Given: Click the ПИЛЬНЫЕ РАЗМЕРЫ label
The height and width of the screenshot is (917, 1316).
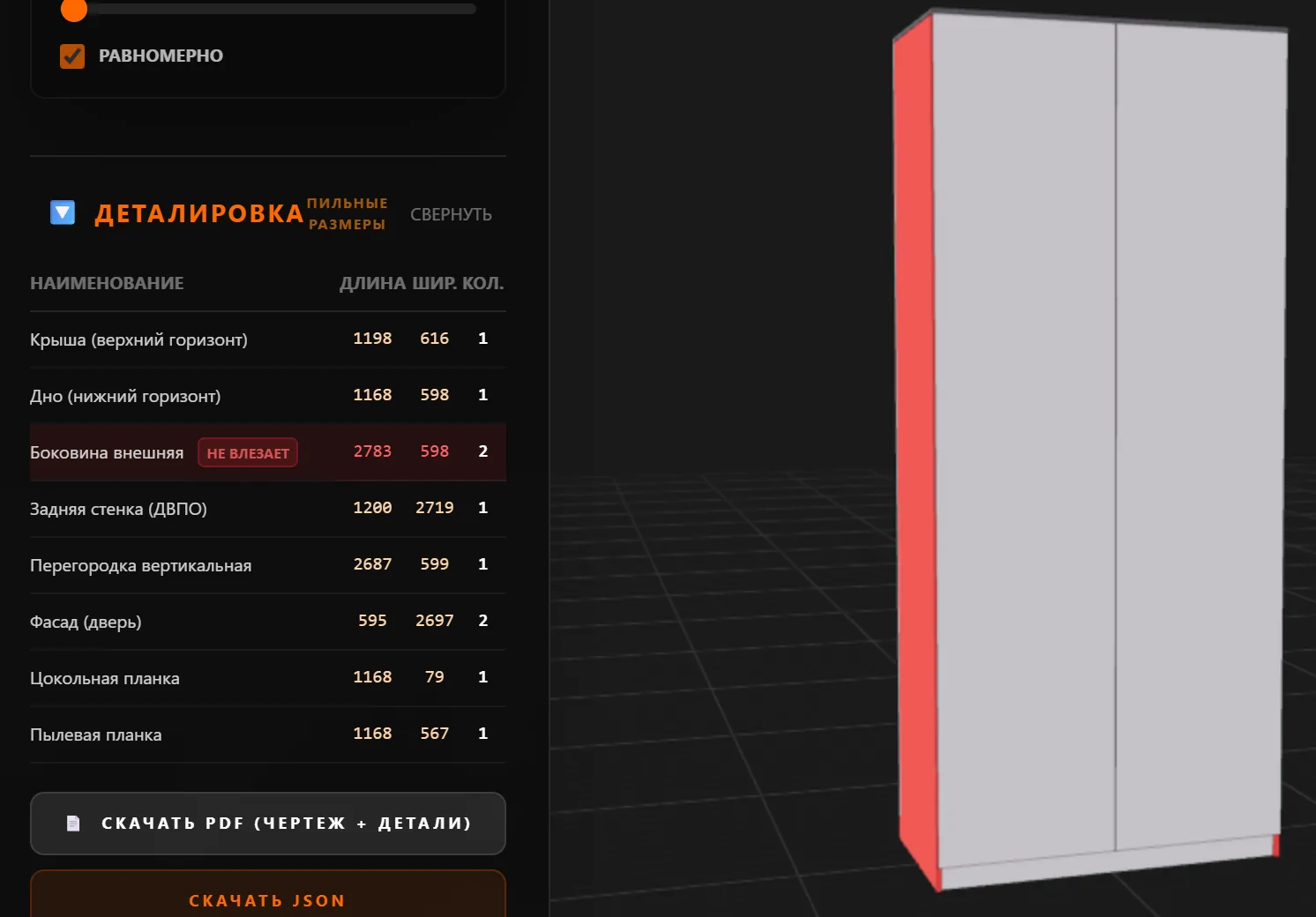Looking at the screenshot, I should [347, 214].
